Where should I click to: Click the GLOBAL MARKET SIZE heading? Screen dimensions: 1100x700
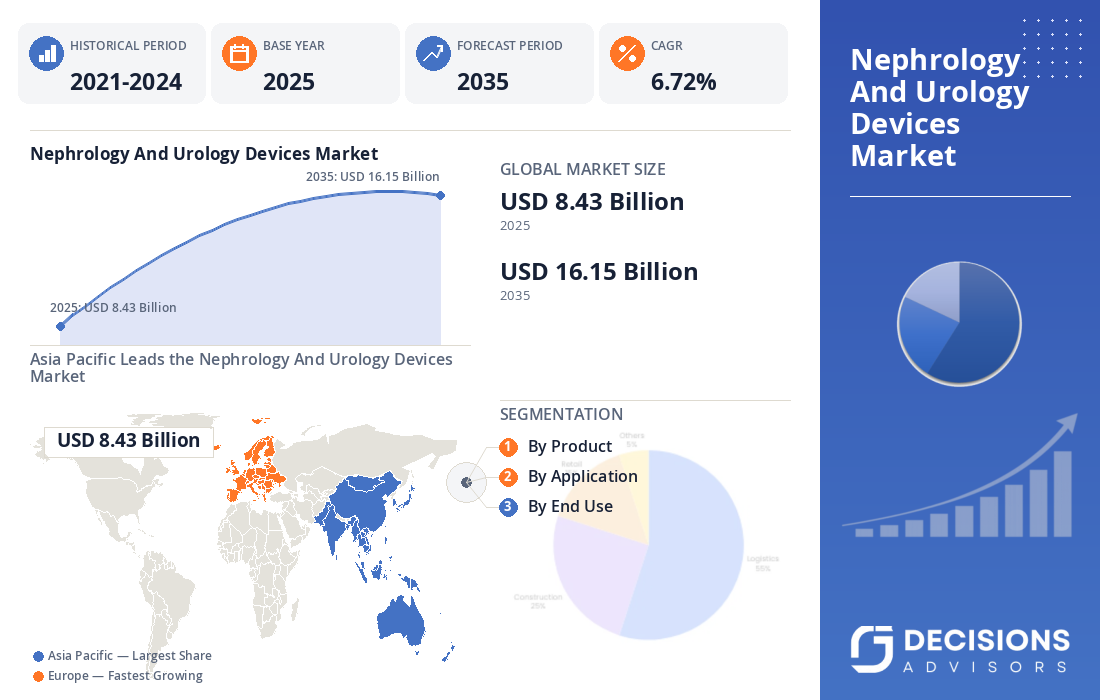coord(582,170)
